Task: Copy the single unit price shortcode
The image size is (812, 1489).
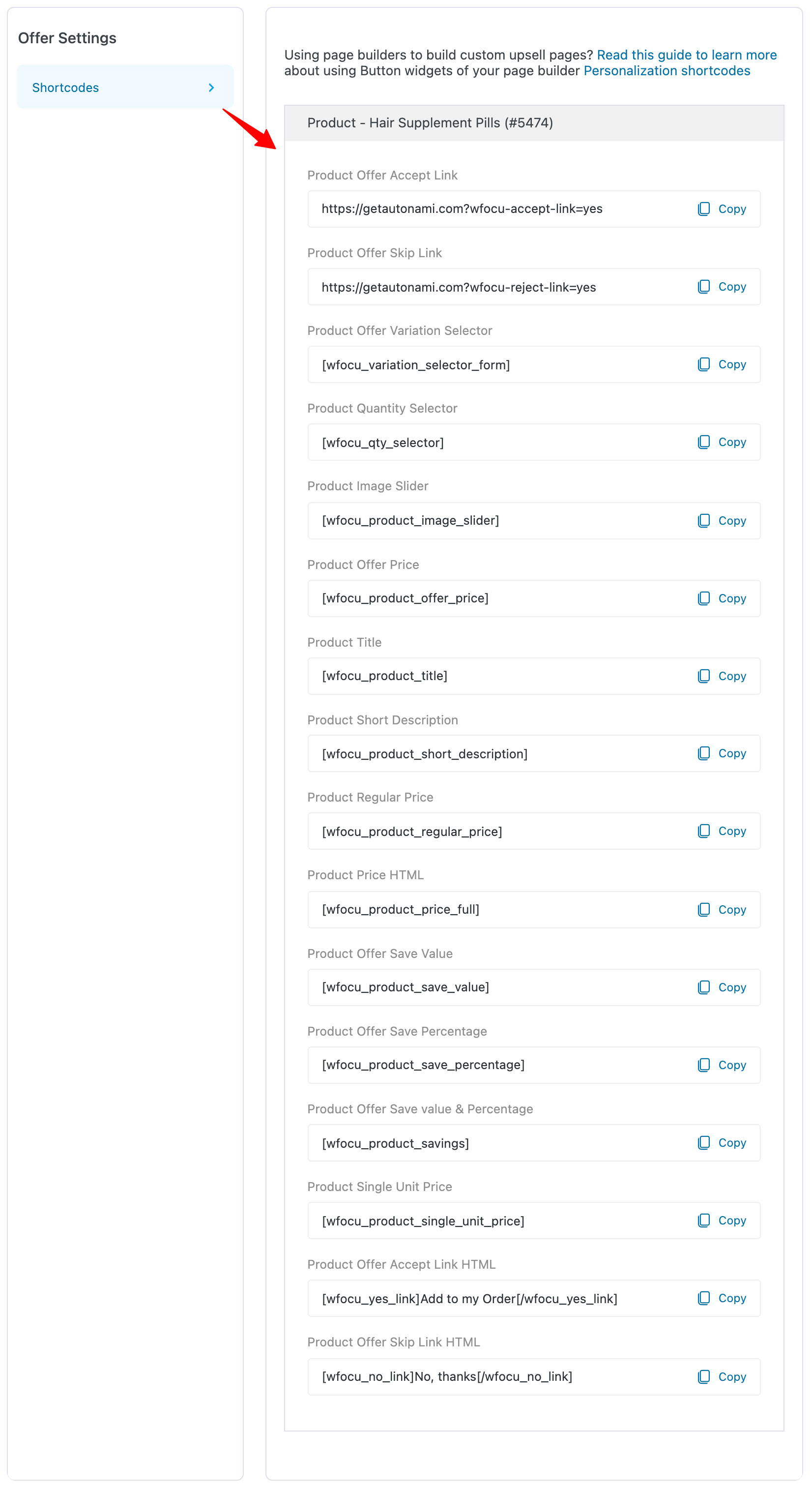Action: [x=722, y=1220]
